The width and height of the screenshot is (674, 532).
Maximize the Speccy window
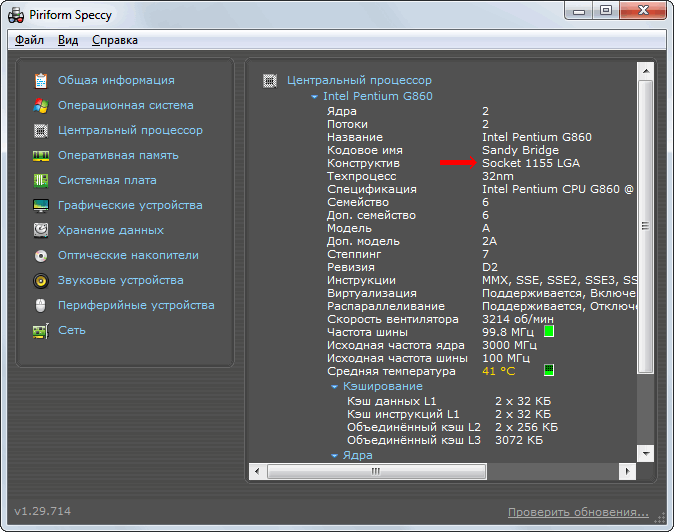click(606, 11)
